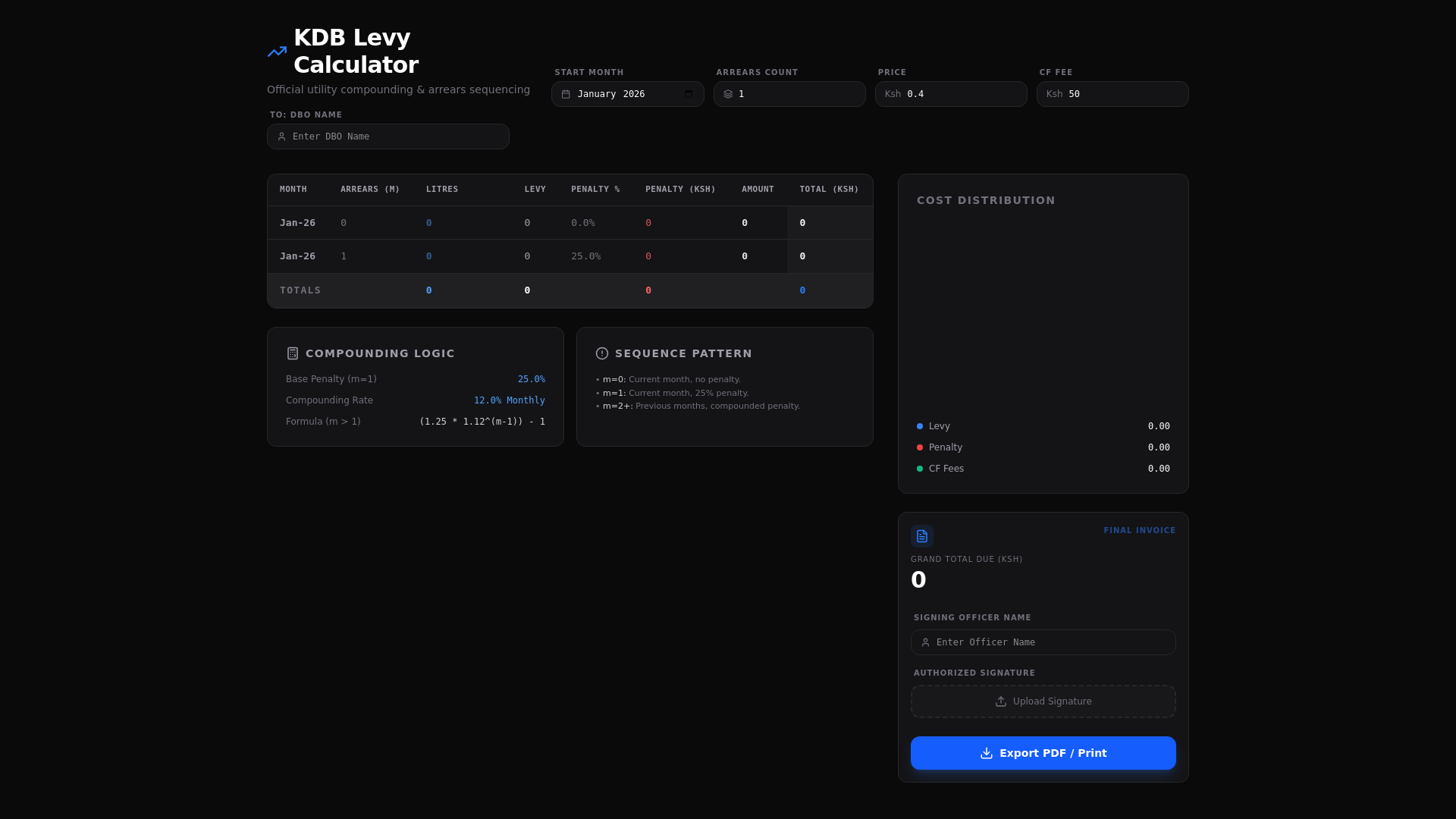Click the FINAL INVOICE label
The height and width of the screenshot is (819, 1456).
click(x=1140, y=531)
